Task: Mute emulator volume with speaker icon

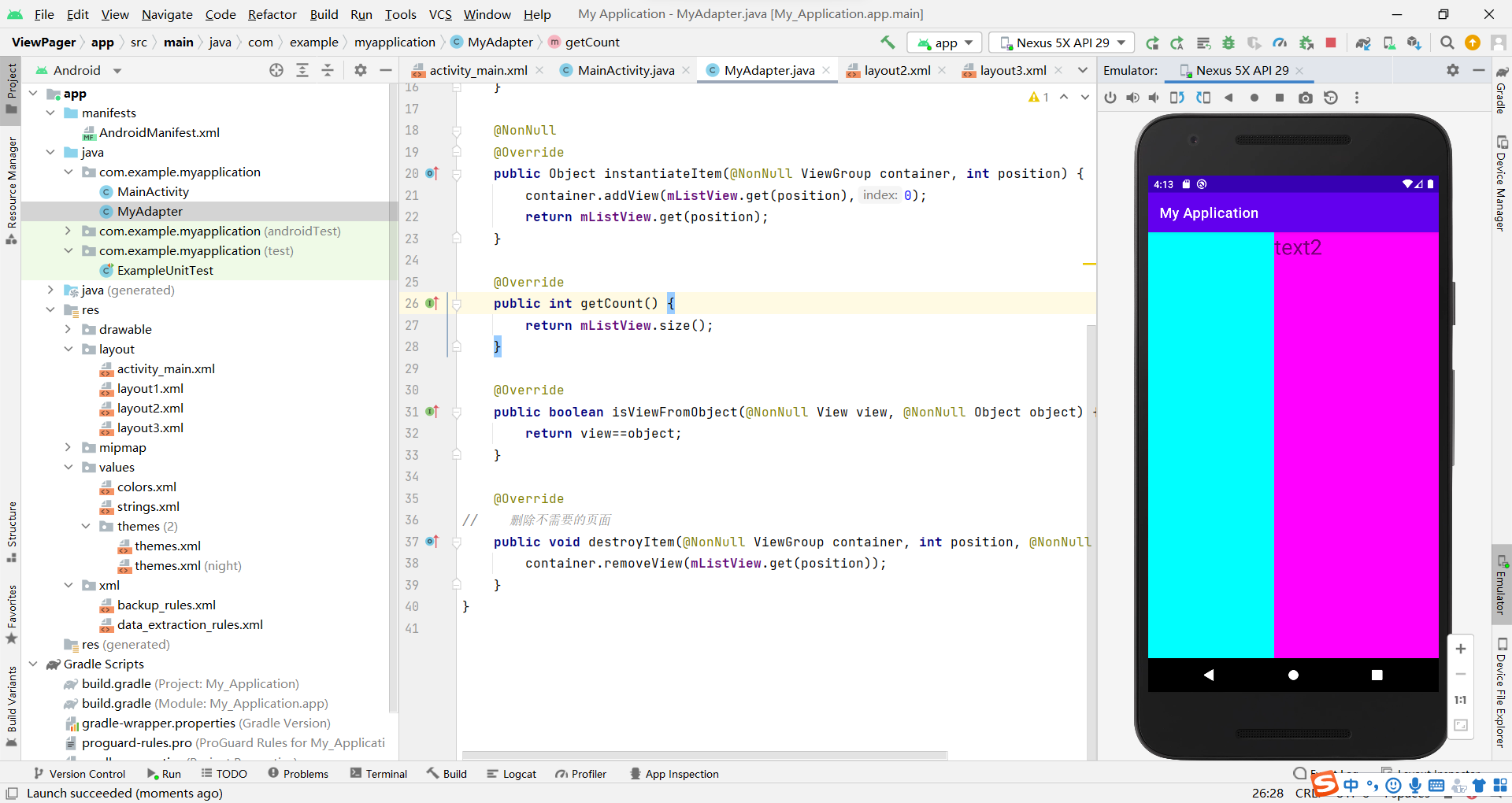Action: pos(1154,98)
